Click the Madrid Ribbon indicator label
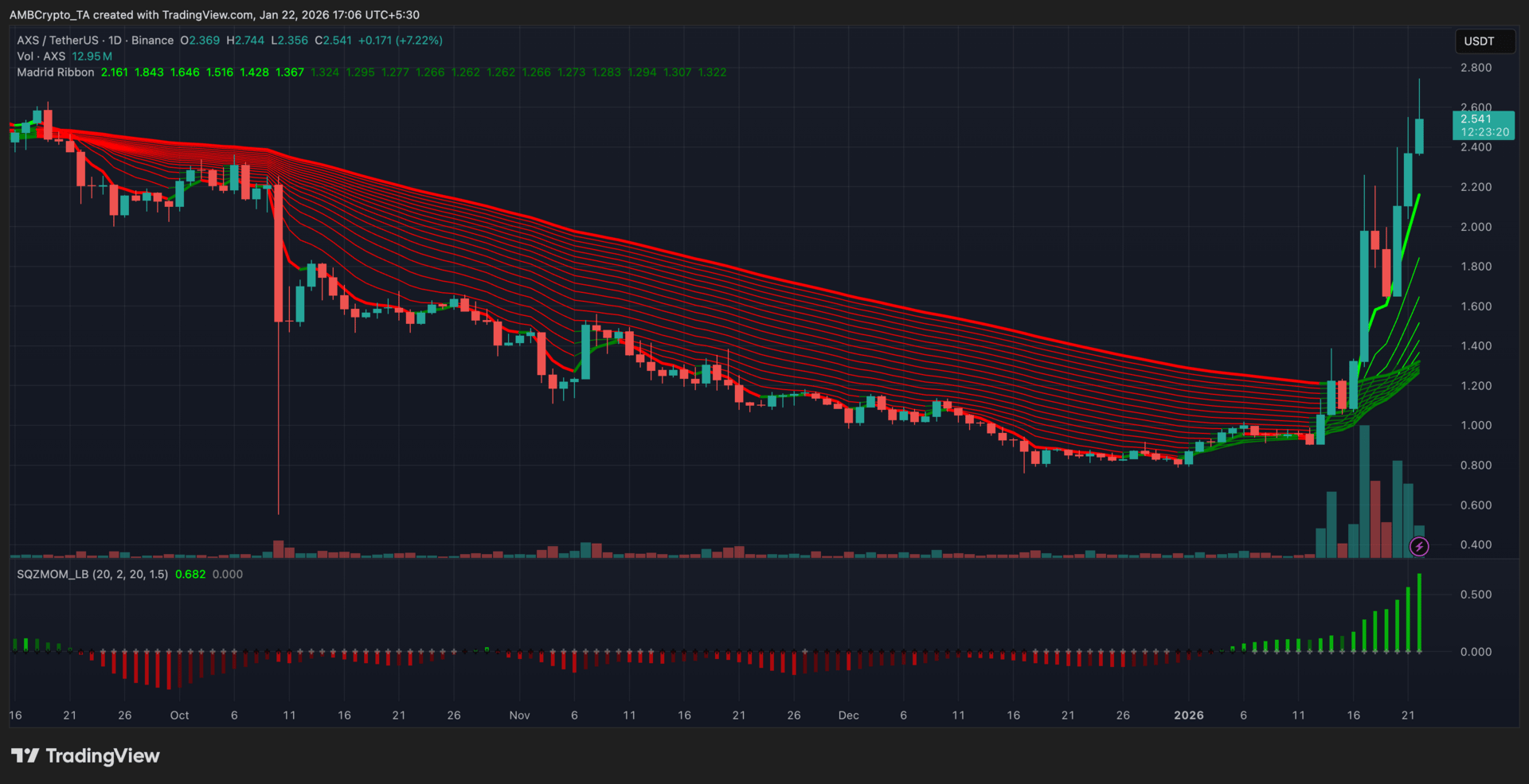This screenshot has height=784, width=1529. [x=56, y=72]
